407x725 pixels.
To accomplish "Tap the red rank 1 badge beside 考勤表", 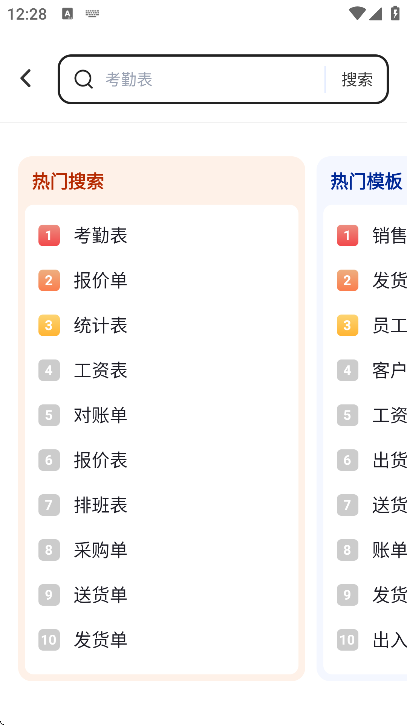I will tap(49, 235).
